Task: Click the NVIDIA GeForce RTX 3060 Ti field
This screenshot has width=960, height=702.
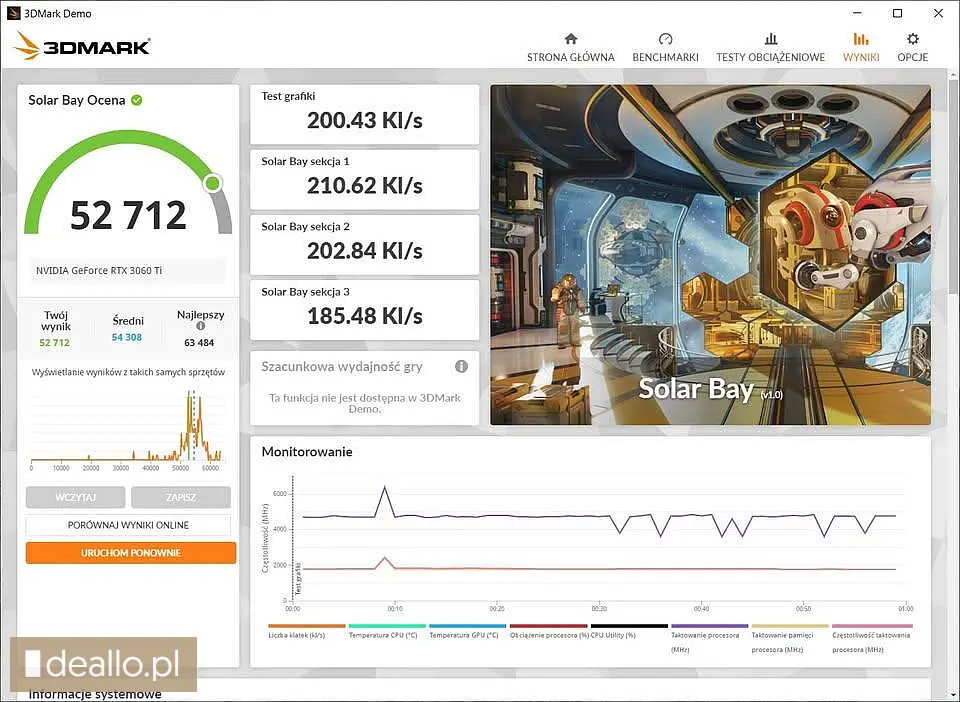Action: pos(127,270)
